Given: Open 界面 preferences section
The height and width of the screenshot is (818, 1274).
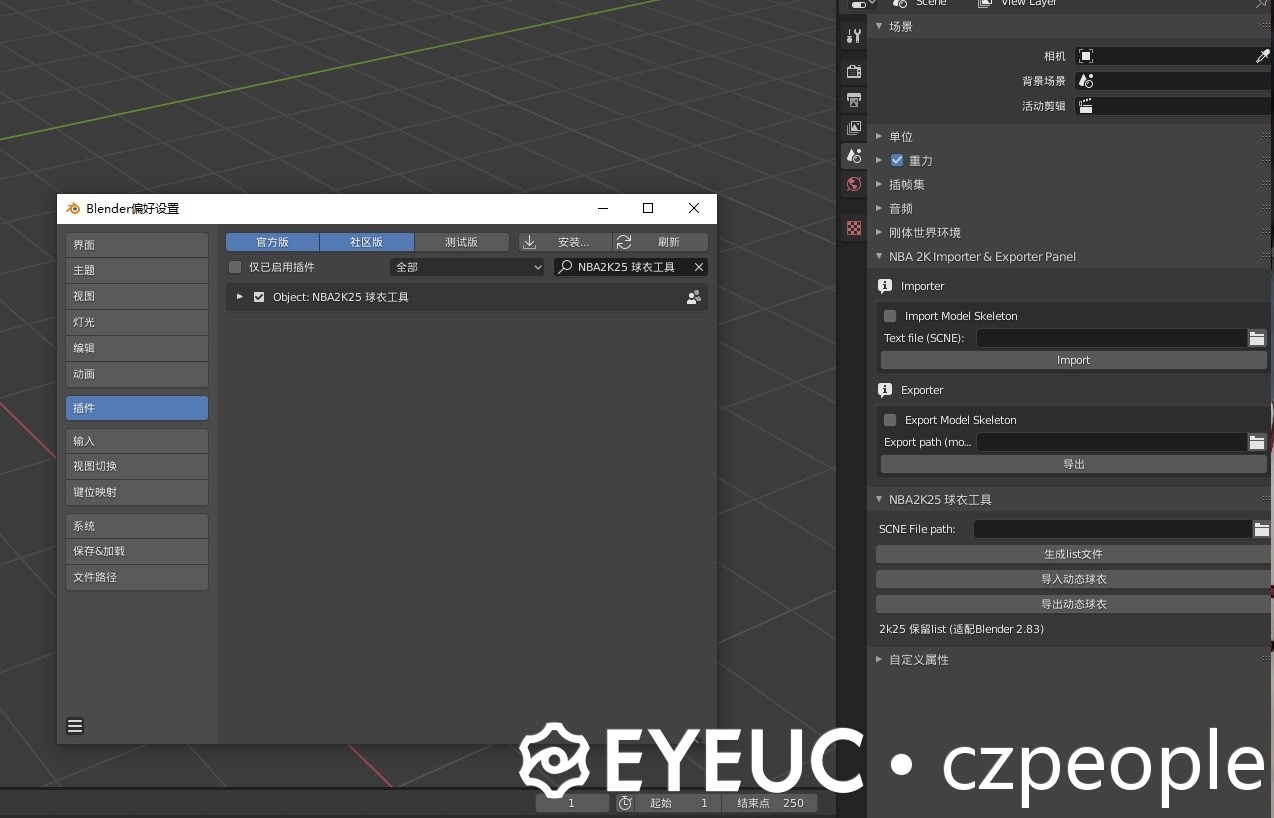Looking at the screenshot, I should [137, 245].
